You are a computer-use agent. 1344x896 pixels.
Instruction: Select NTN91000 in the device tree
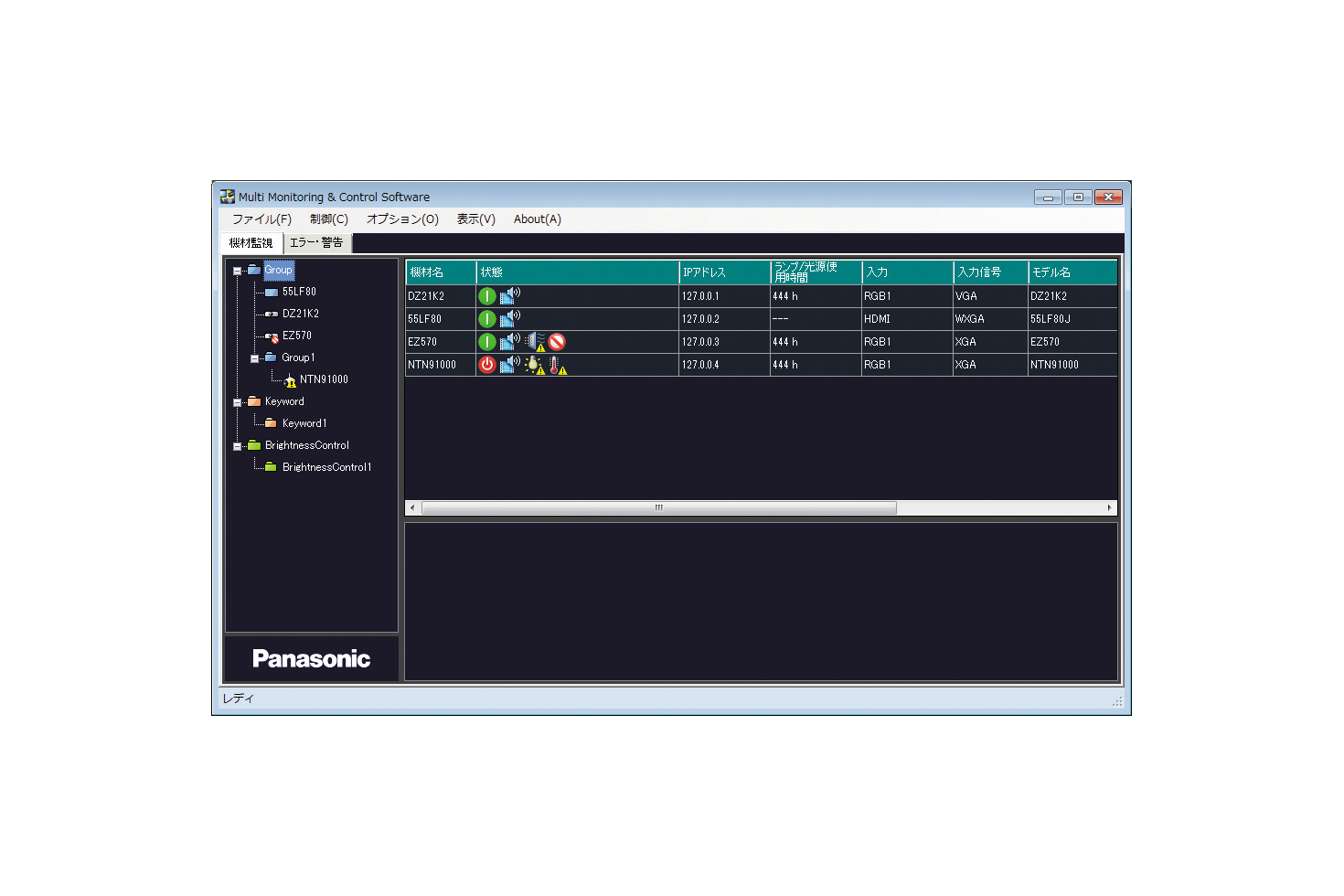pyautogui.click(x=324, y=379)
